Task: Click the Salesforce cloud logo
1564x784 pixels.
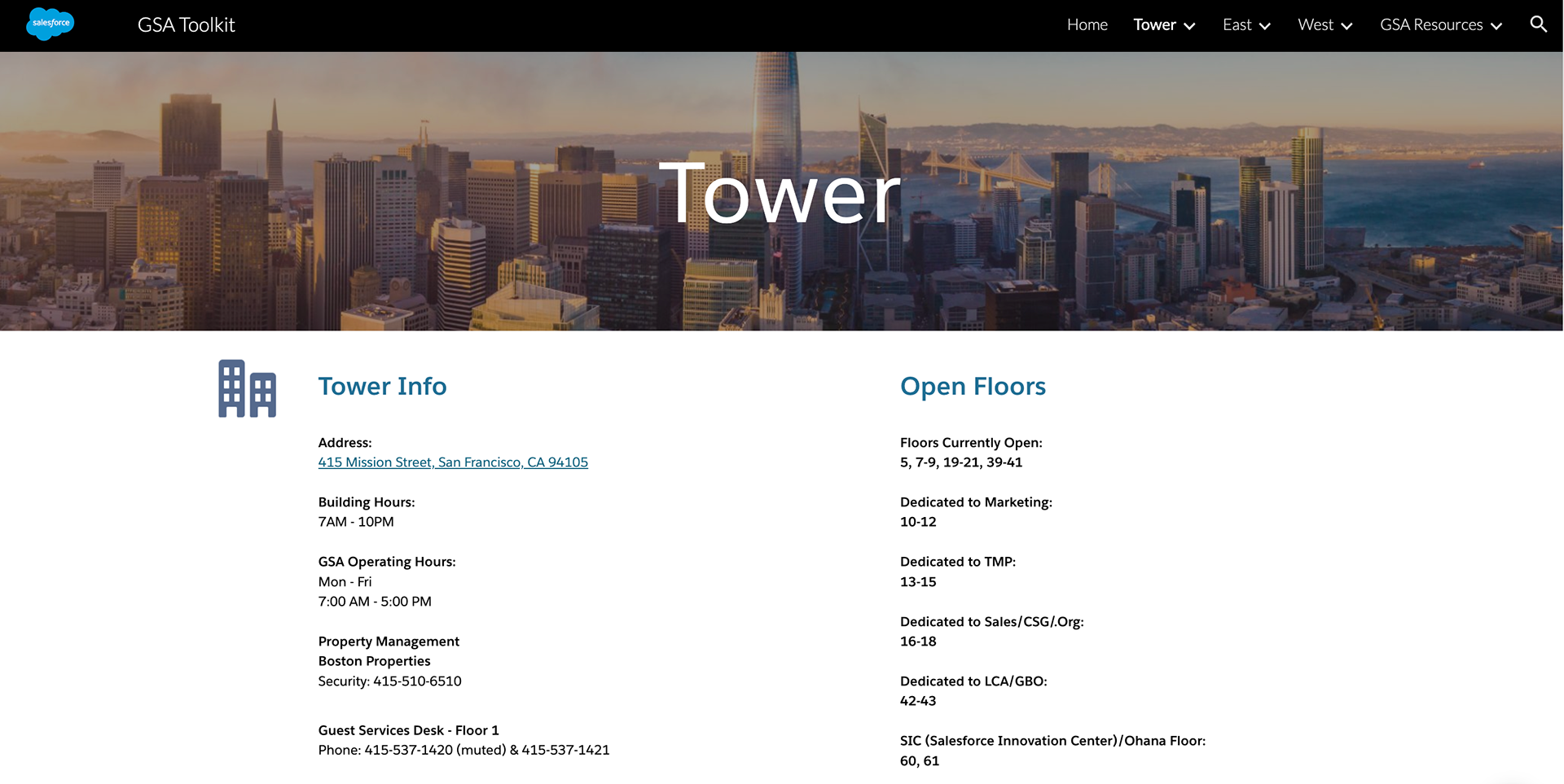Action: point(51,24)
